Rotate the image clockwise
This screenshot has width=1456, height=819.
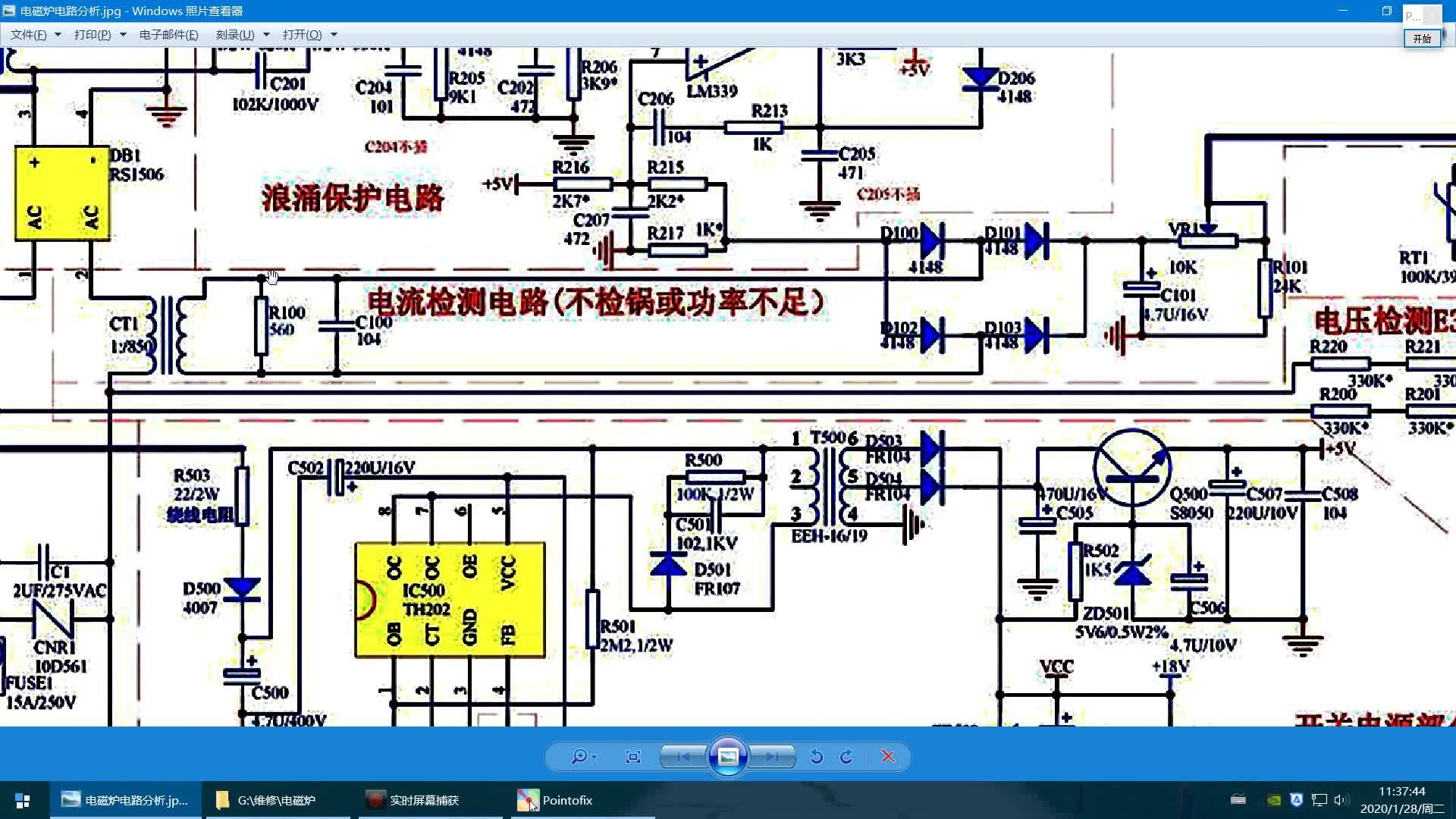click(x=846, y=756)
